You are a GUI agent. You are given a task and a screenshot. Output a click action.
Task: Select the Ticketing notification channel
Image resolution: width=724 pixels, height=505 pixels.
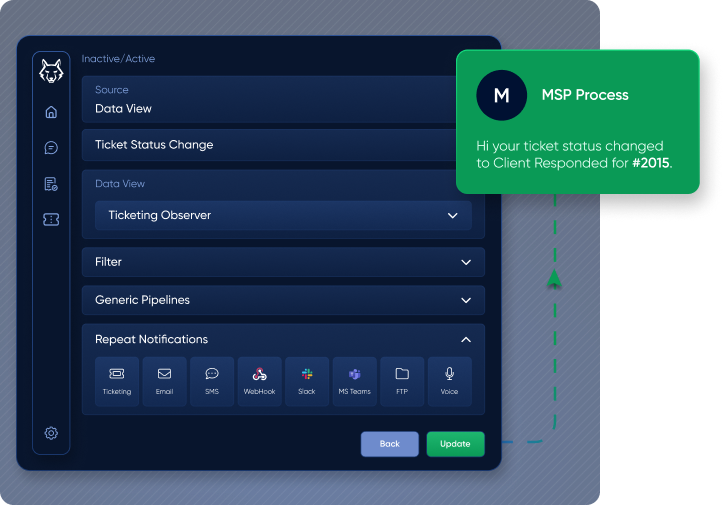[117, 381]
